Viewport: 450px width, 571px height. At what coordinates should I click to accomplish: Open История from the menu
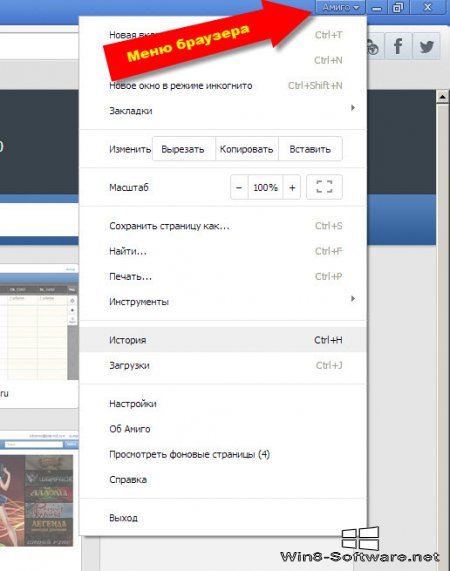[223, 340]
